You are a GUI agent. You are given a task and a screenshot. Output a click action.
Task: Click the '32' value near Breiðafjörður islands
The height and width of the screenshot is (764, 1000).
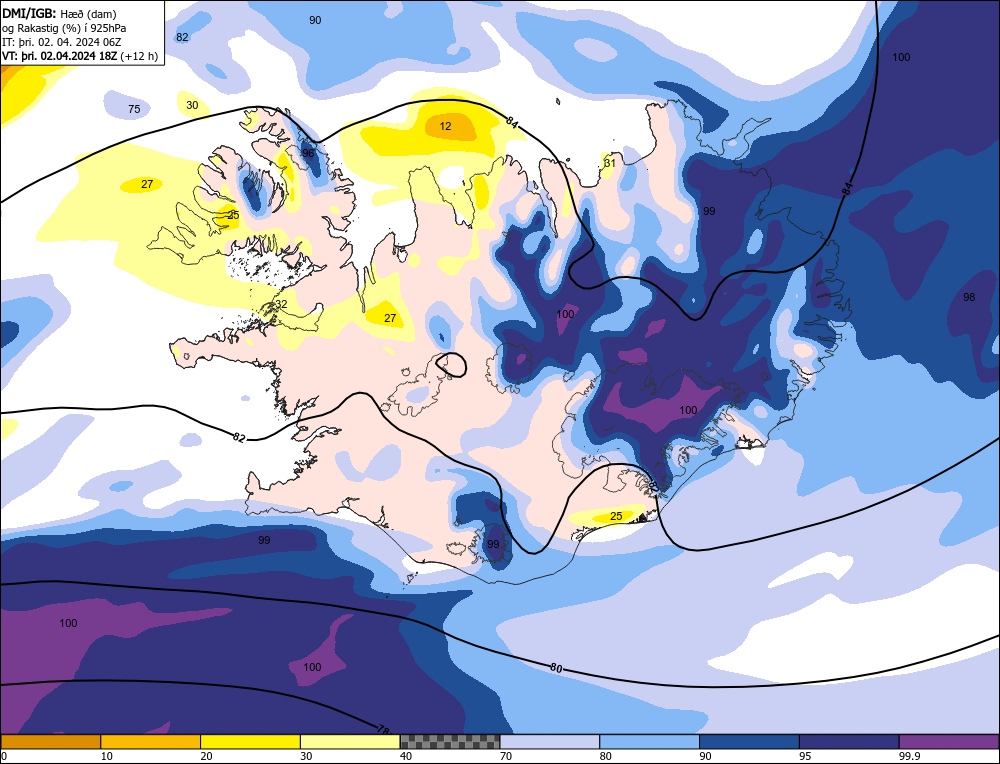[x=281, y=304]
